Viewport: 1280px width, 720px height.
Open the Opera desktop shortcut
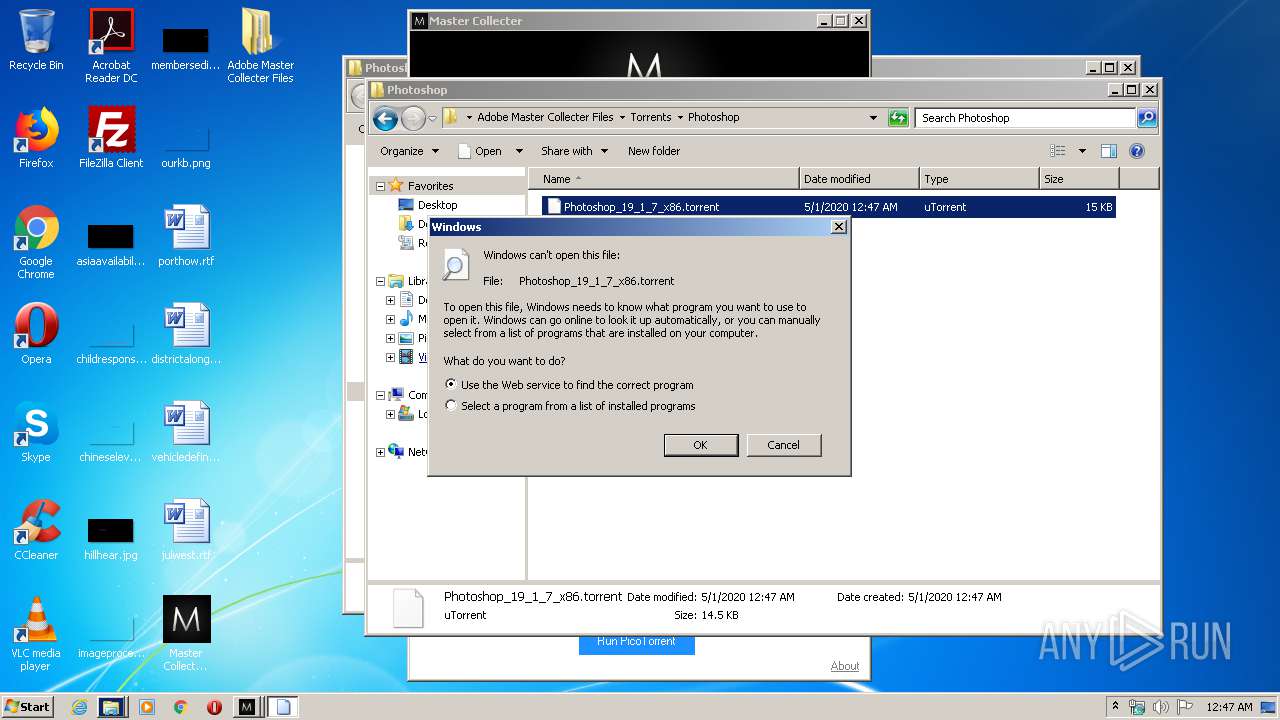tap(36, 334)
